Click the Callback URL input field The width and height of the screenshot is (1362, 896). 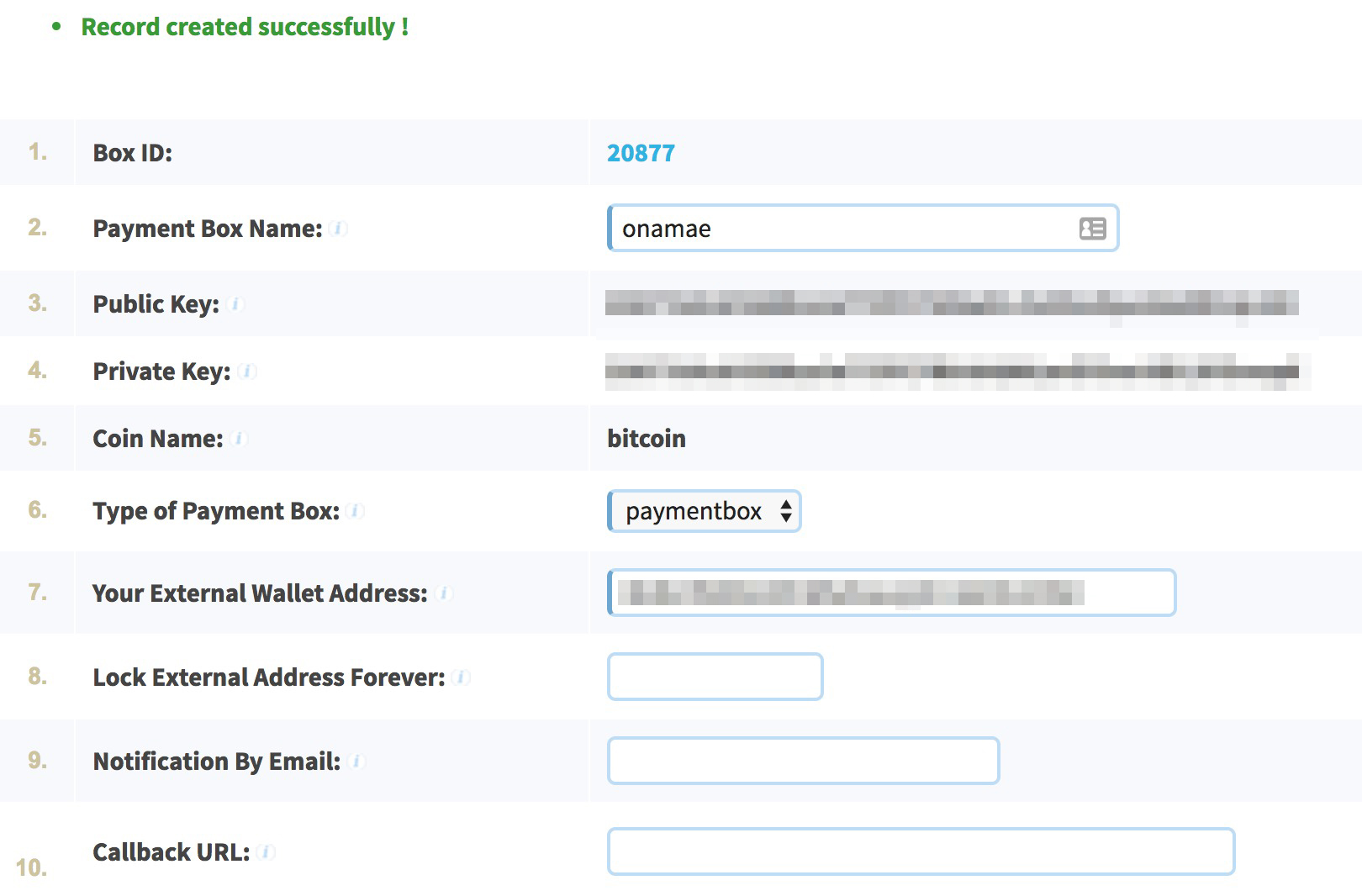pos(921,851)
